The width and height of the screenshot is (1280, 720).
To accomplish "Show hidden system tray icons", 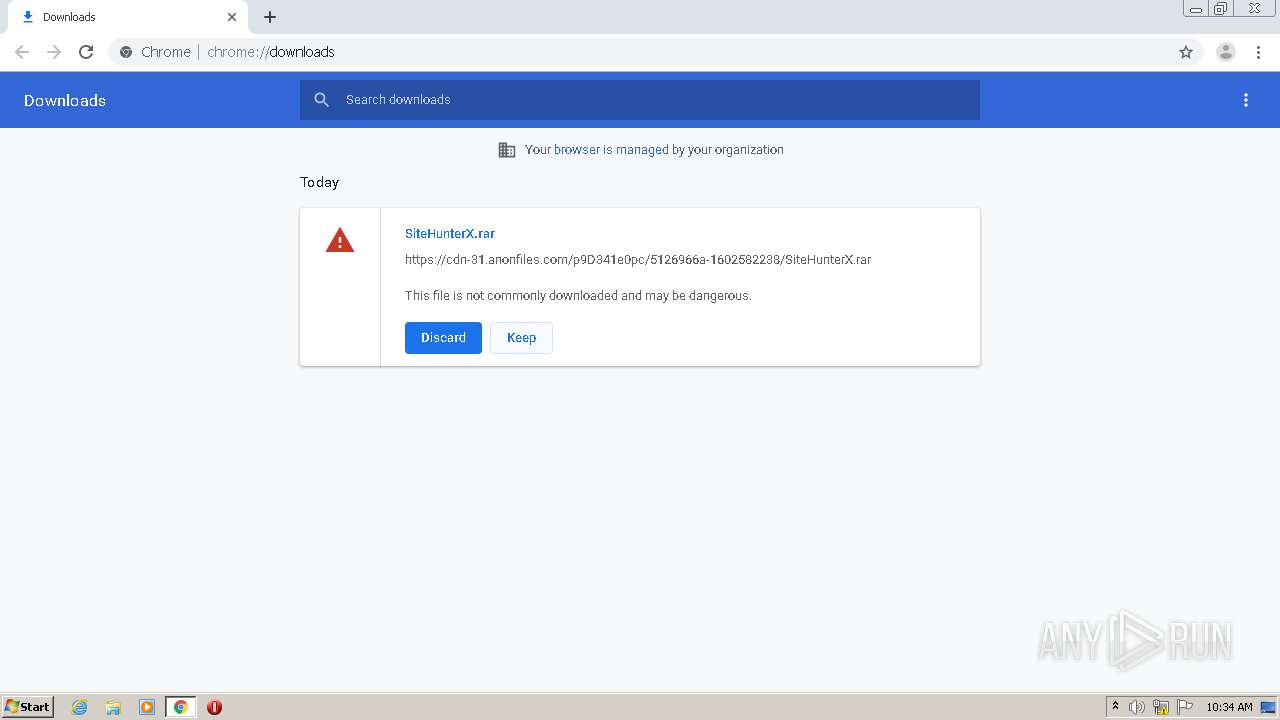I will 1115,707.
